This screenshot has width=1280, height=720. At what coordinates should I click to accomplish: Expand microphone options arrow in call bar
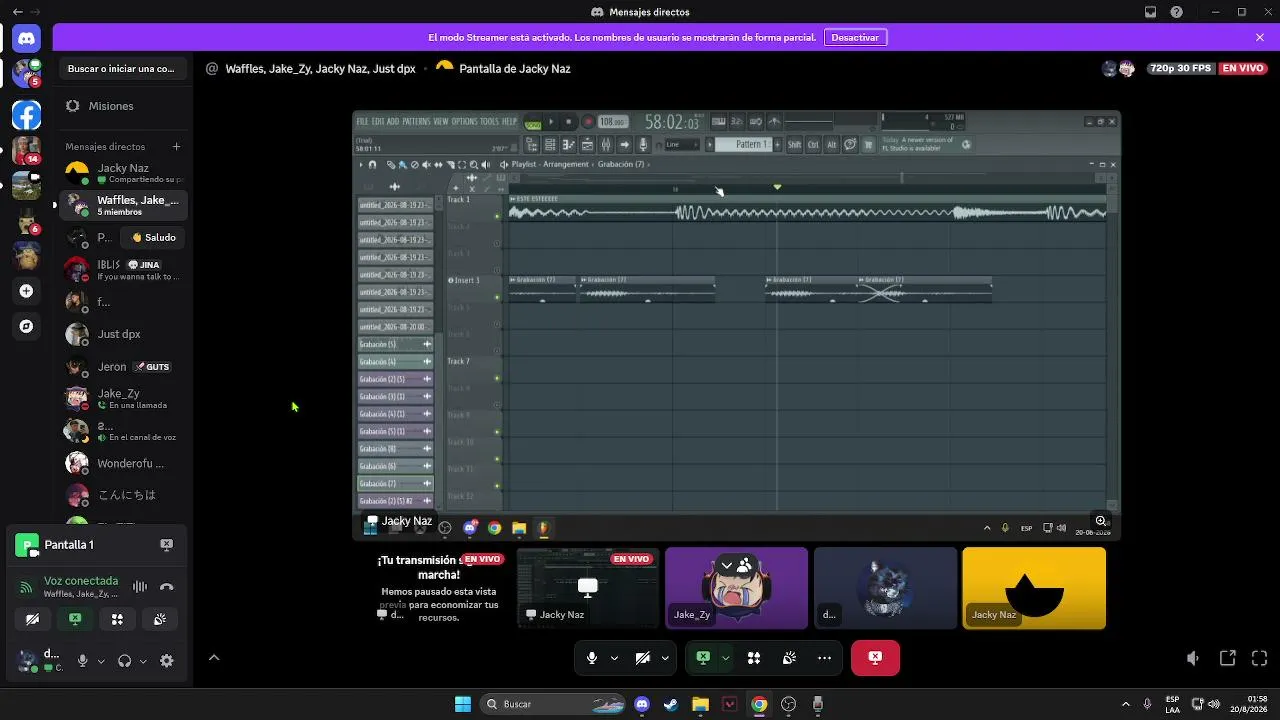(x=614, y=658)
